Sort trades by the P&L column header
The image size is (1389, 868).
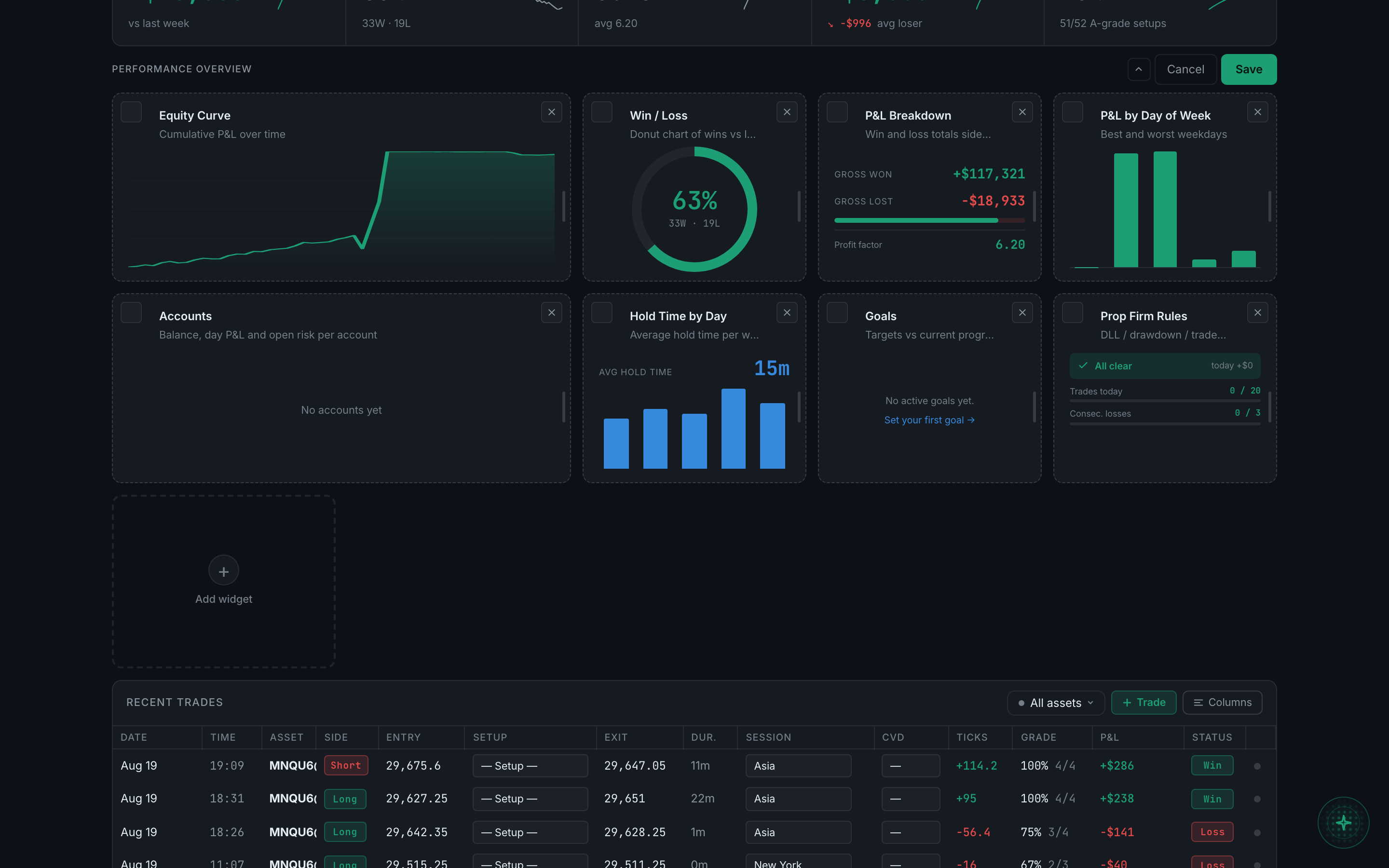1109,737
